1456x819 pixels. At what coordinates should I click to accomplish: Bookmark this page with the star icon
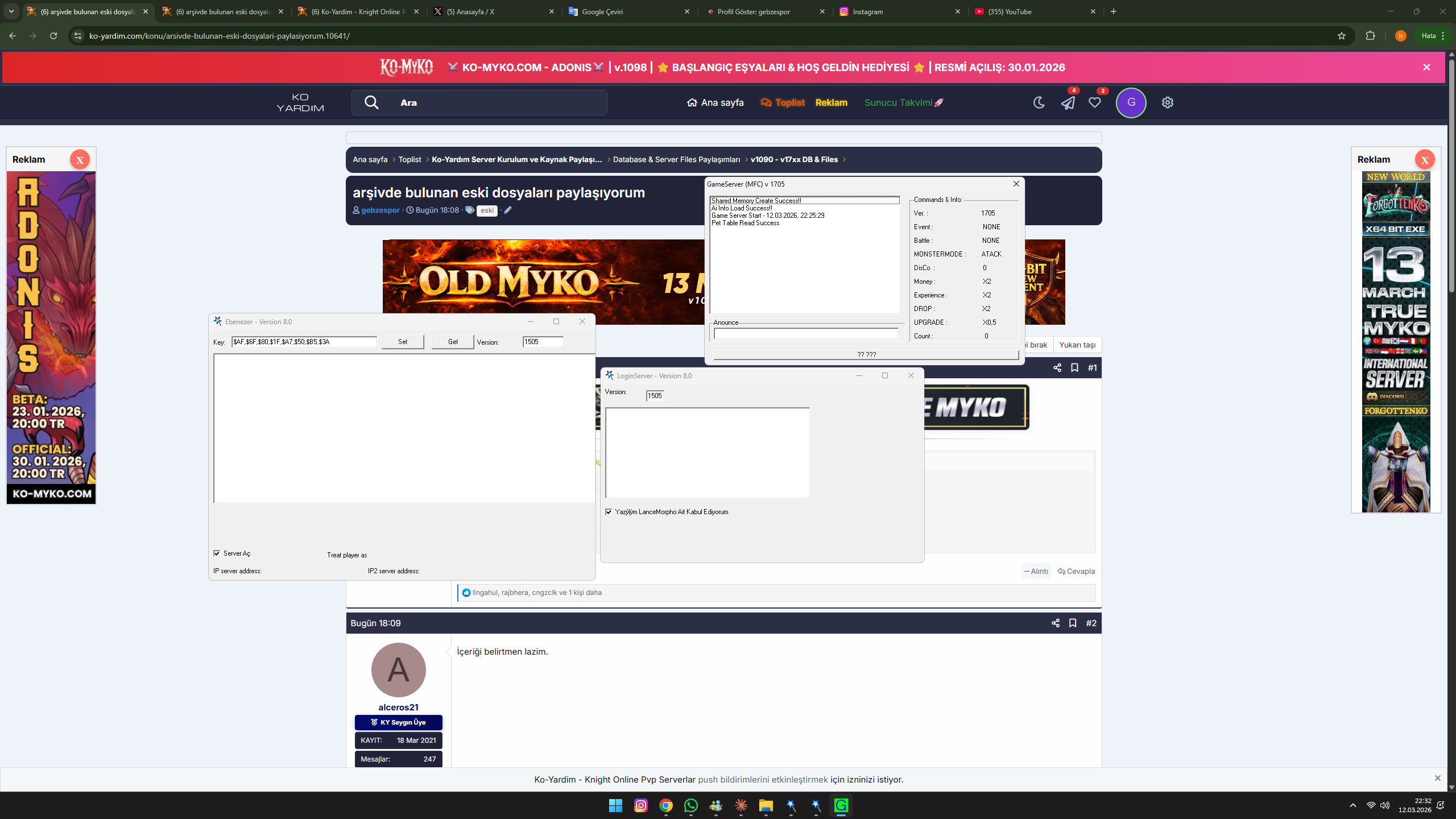click(1342, 36)
